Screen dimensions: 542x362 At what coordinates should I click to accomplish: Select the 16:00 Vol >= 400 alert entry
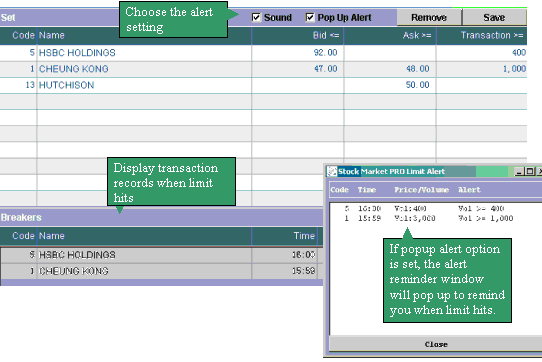tap(424, 208)
